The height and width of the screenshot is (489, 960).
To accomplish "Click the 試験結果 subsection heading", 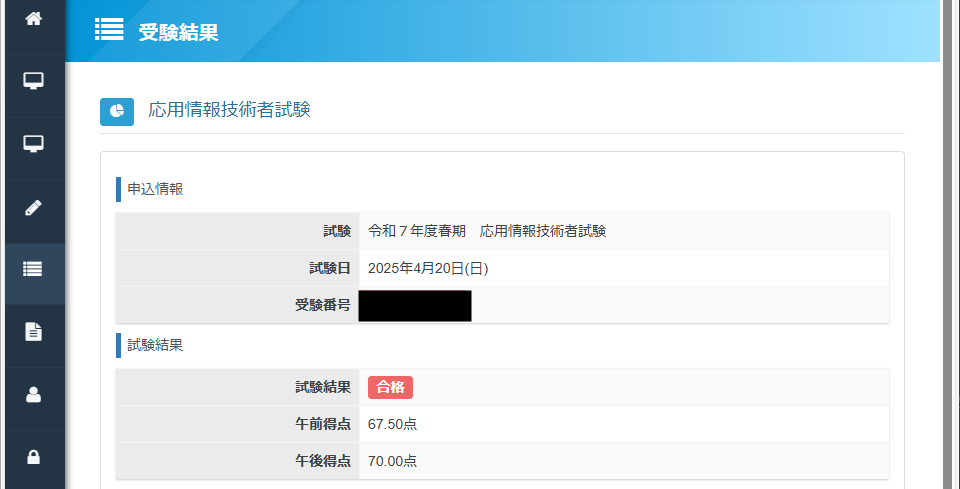I will point(155,345).
